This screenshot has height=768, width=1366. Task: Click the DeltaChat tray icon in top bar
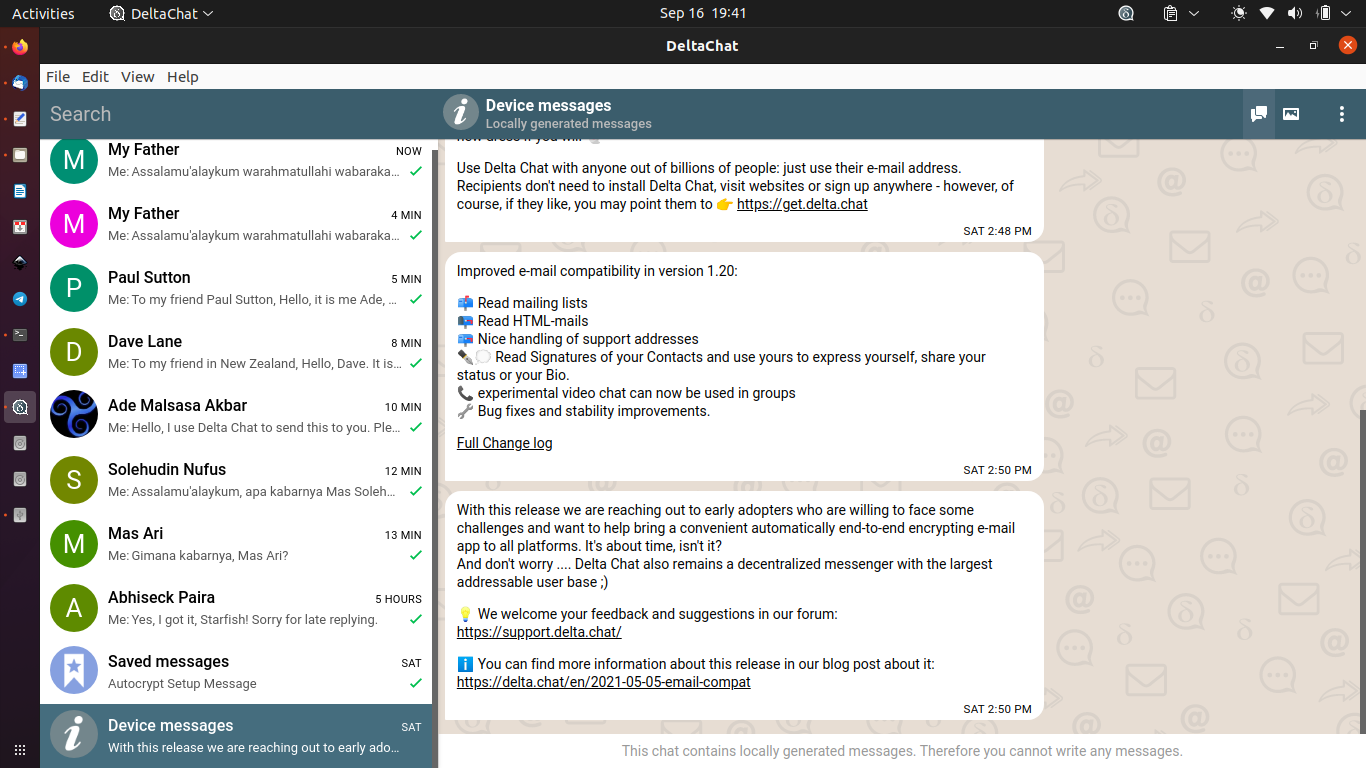(x=1126, y=13)
